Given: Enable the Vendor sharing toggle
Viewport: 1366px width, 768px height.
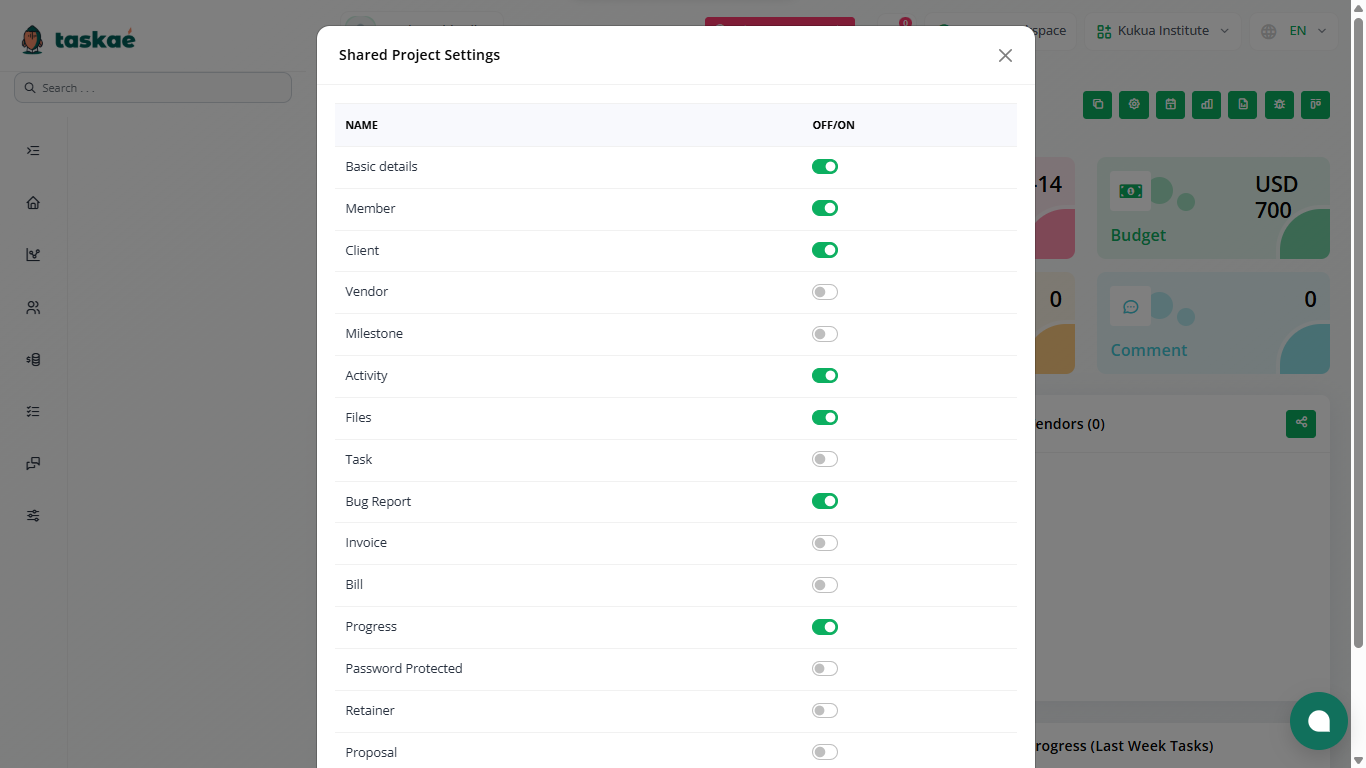Looking at the screenshot, I should (x=825, y=292).
